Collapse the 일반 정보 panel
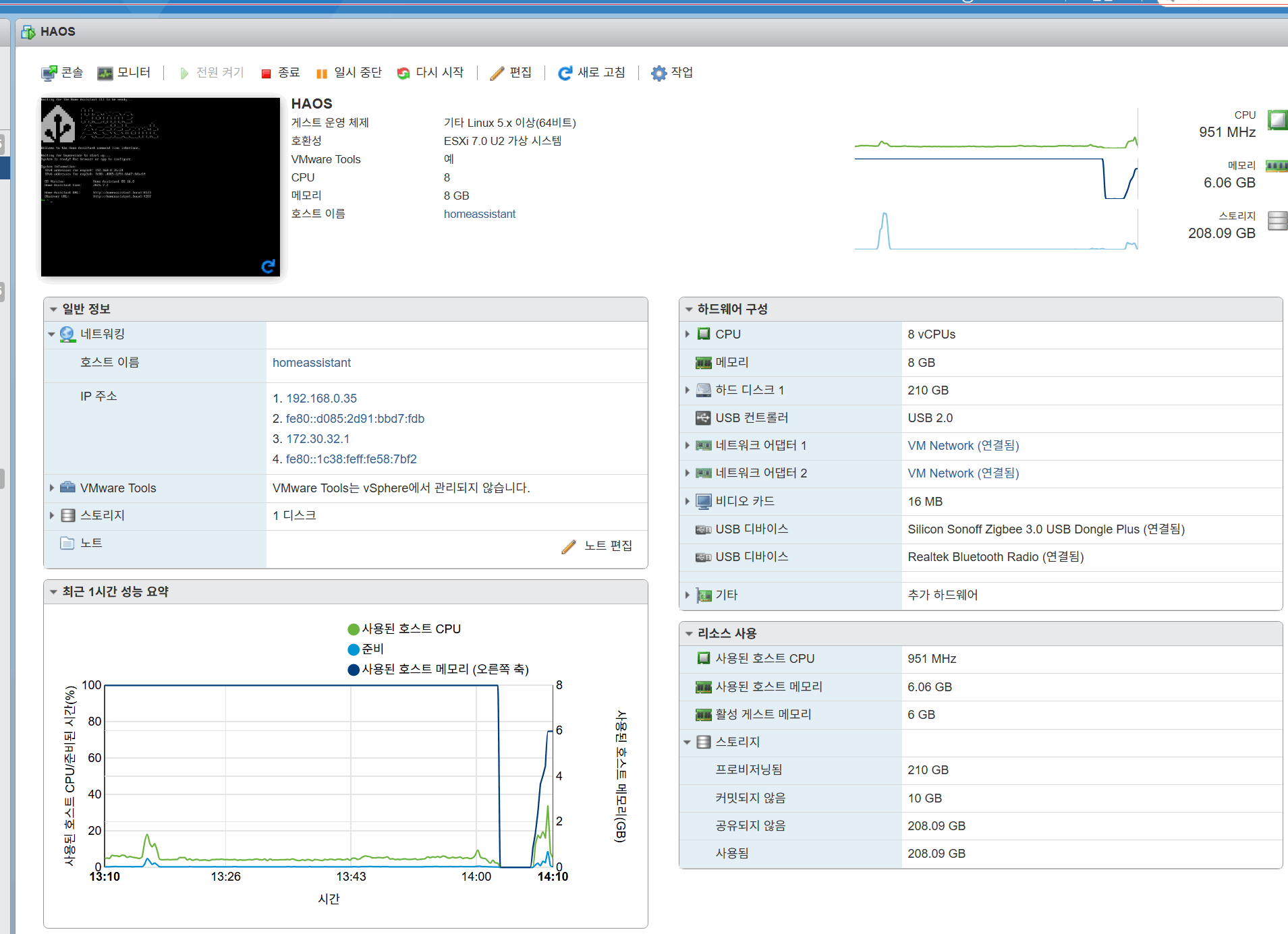This screenshot has height=934, width=1288. click(53, 310)
